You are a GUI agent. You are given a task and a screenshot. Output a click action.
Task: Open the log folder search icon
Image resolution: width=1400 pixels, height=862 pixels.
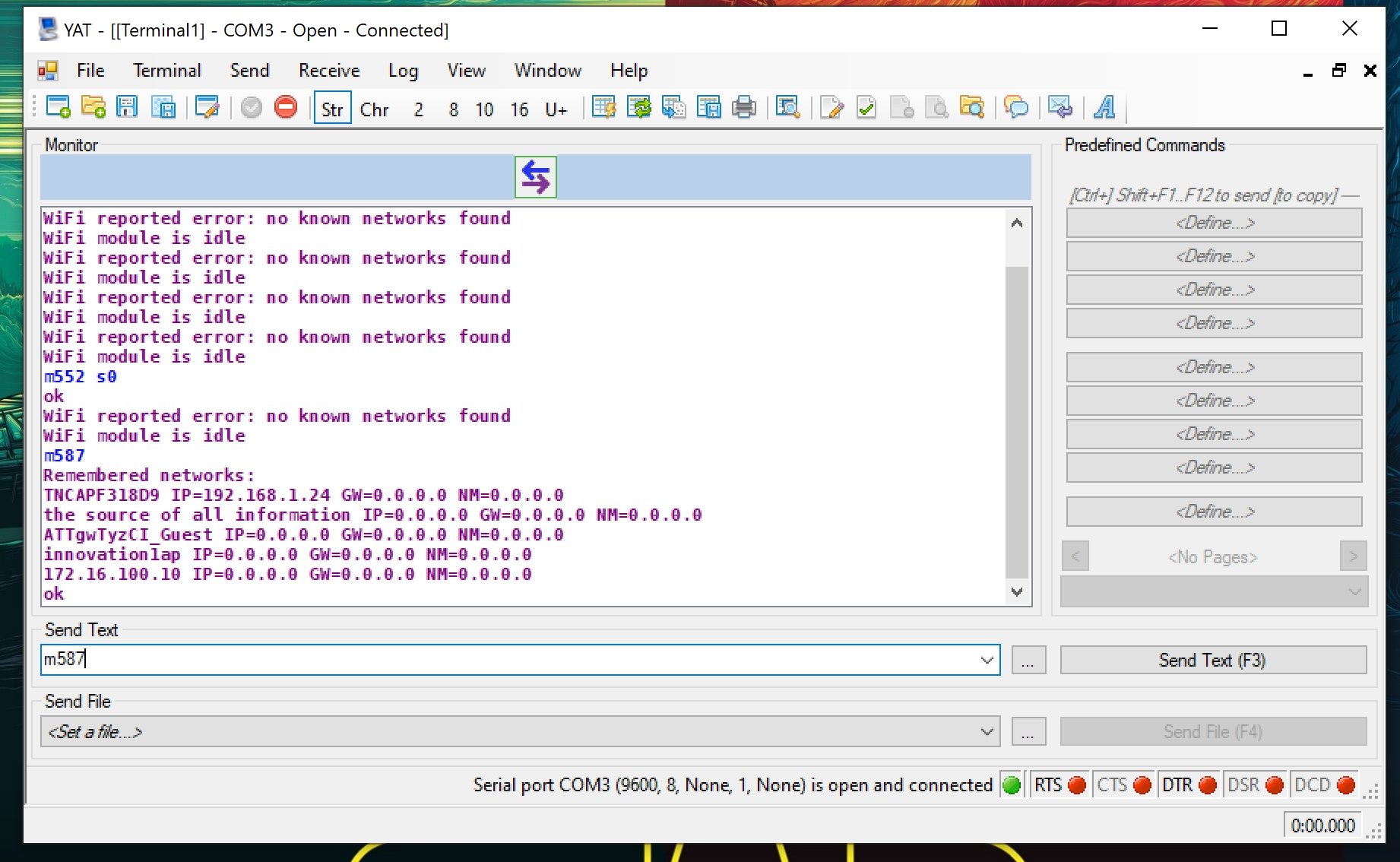[x=972, y=108]
